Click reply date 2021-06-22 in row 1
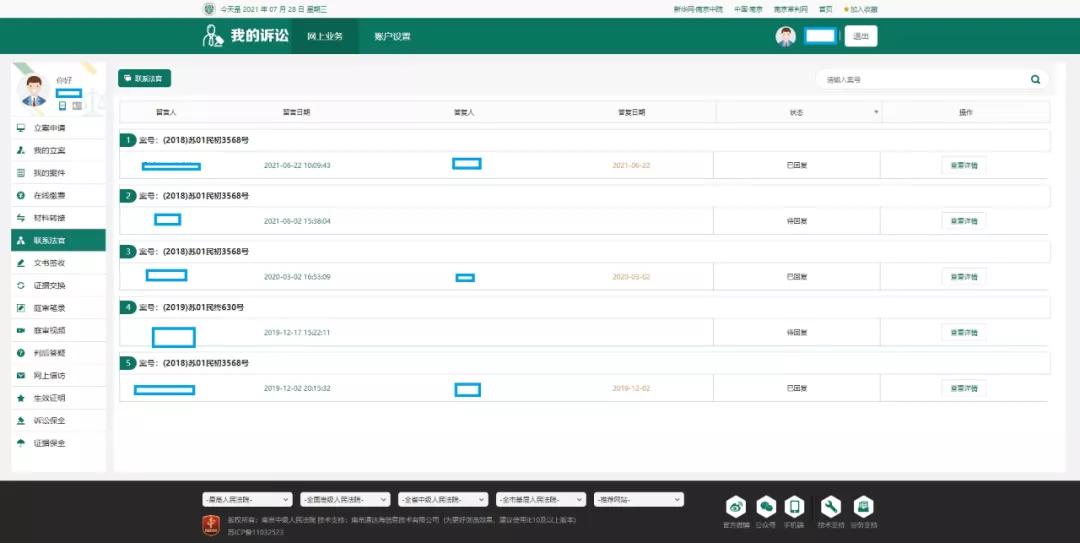Viewport: 1080px width, 543px height. 631,165
